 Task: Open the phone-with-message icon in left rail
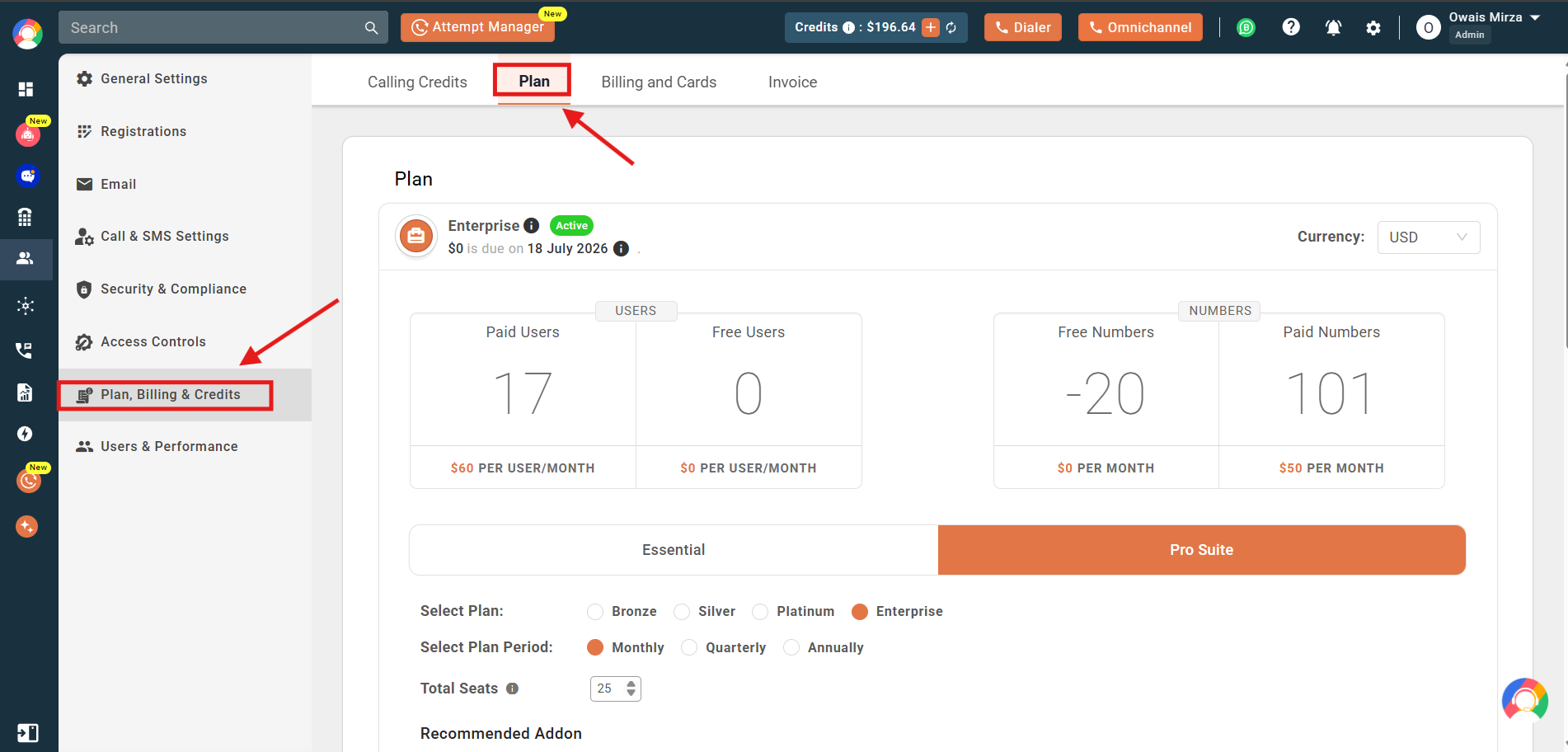point(25,350)
